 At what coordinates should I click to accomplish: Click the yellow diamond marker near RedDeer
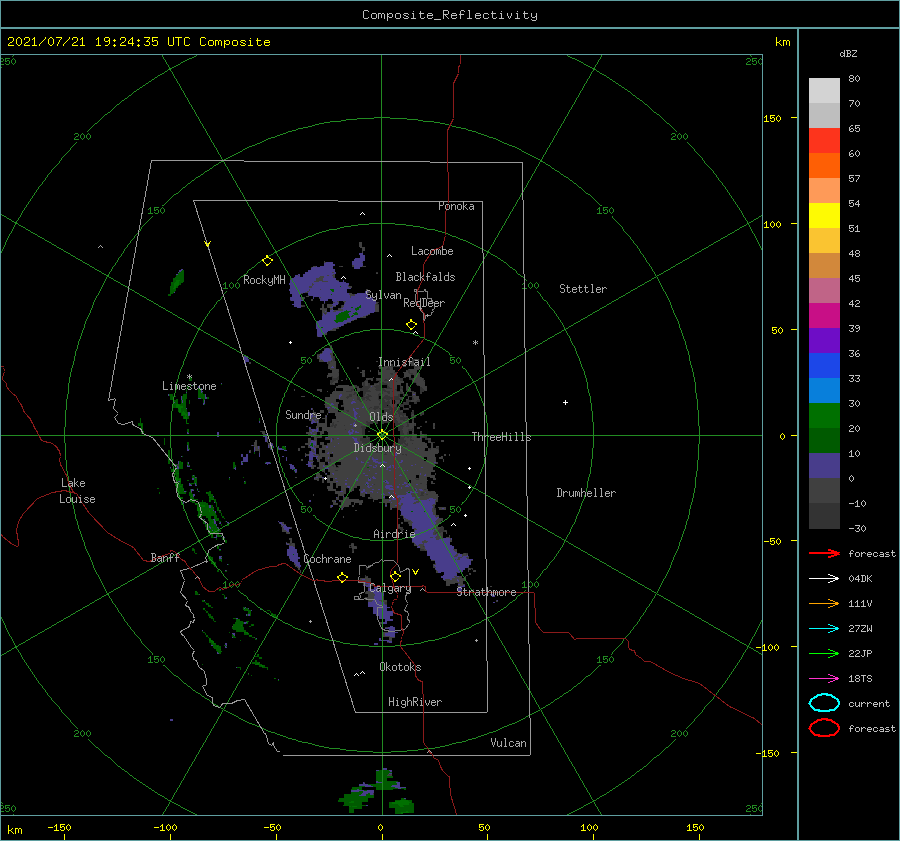coord(411,325)
